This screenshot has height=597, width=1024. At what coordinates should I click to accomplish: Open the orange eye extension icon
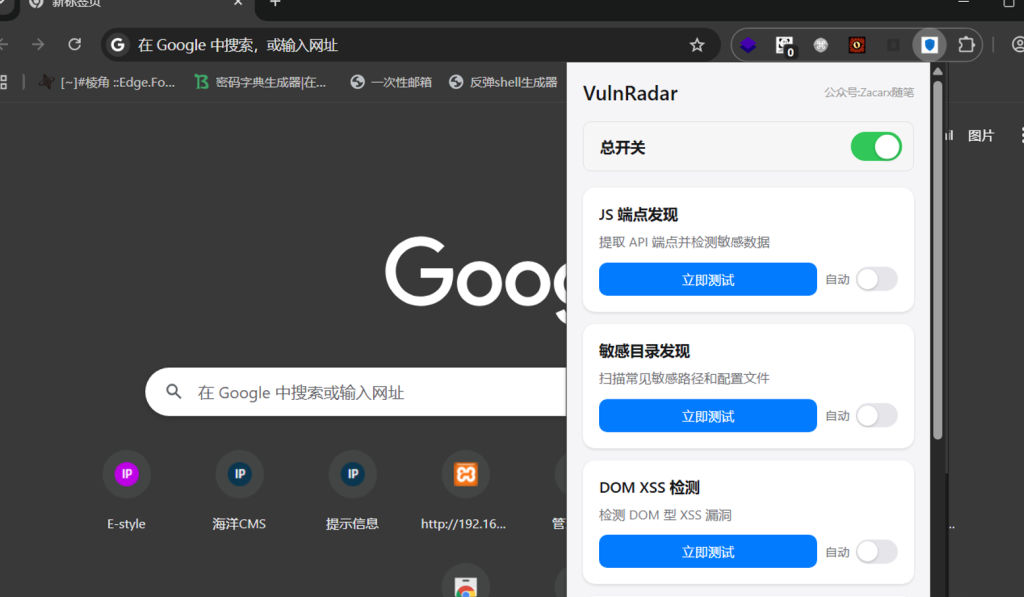(857, 44)
